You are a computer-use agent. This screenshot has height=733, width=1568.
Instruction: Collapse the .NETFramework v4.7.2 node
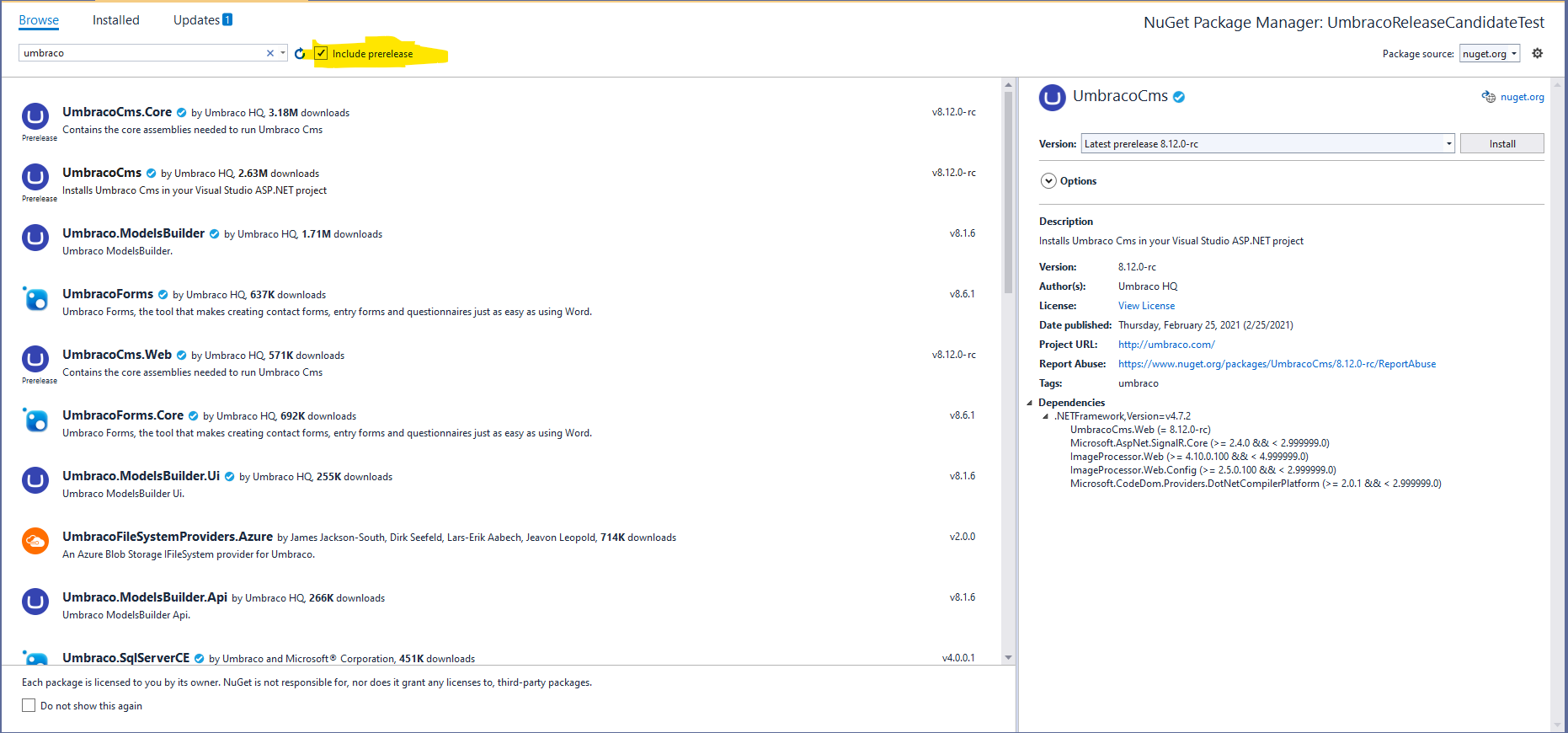[1046, 416]
